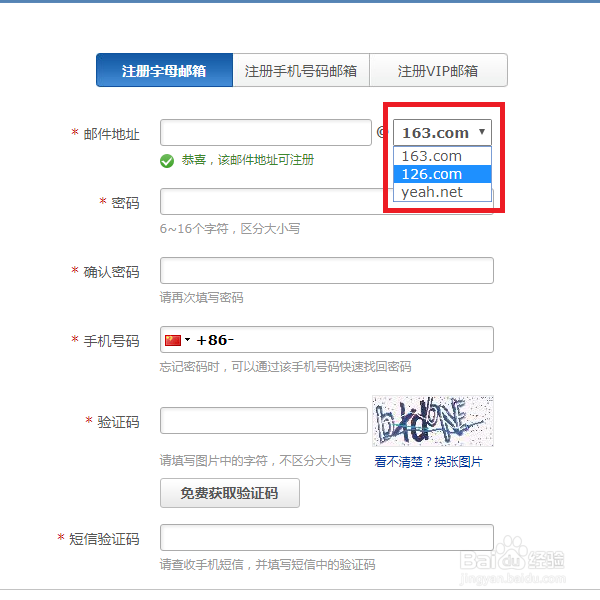Click the 忘记密码时 phone recovery hint
Screen dimensions: 600x600
[x=285, y=367]
